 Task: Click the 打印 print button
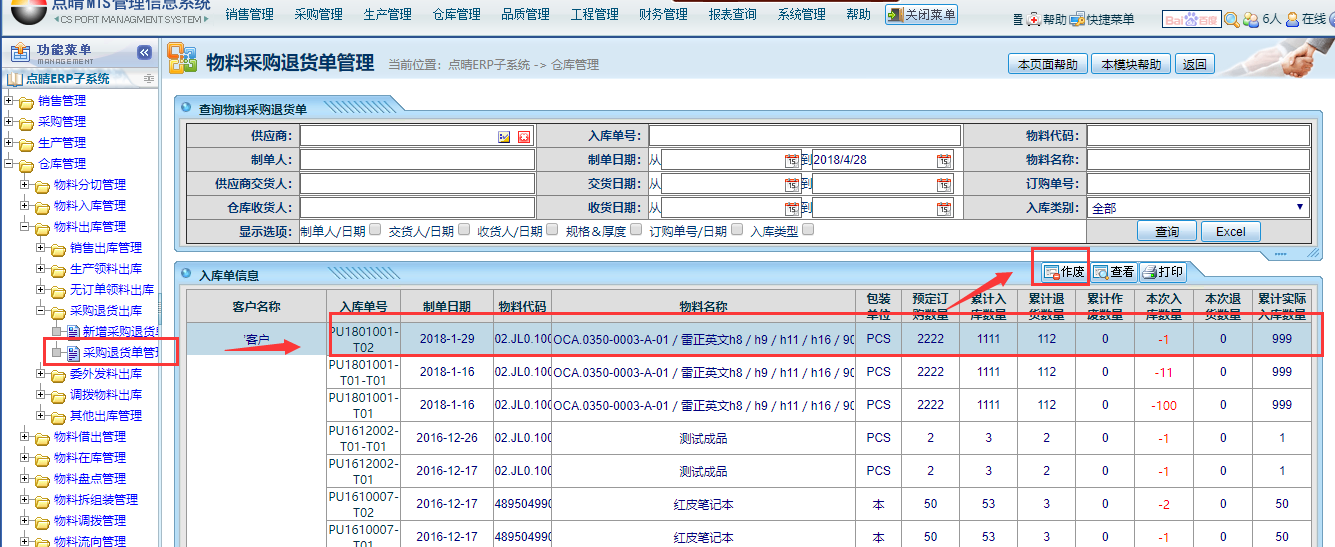1163,272
